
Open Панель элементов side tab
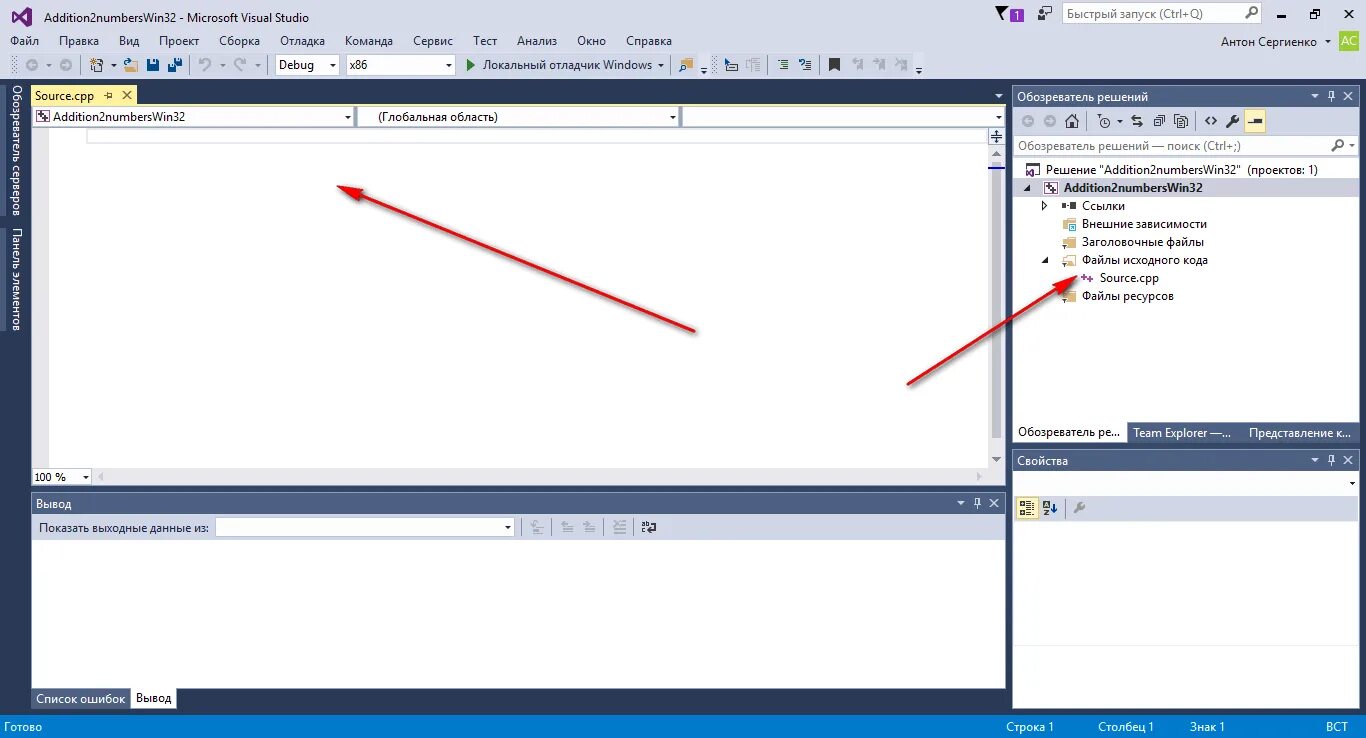(x=16, y=279)
